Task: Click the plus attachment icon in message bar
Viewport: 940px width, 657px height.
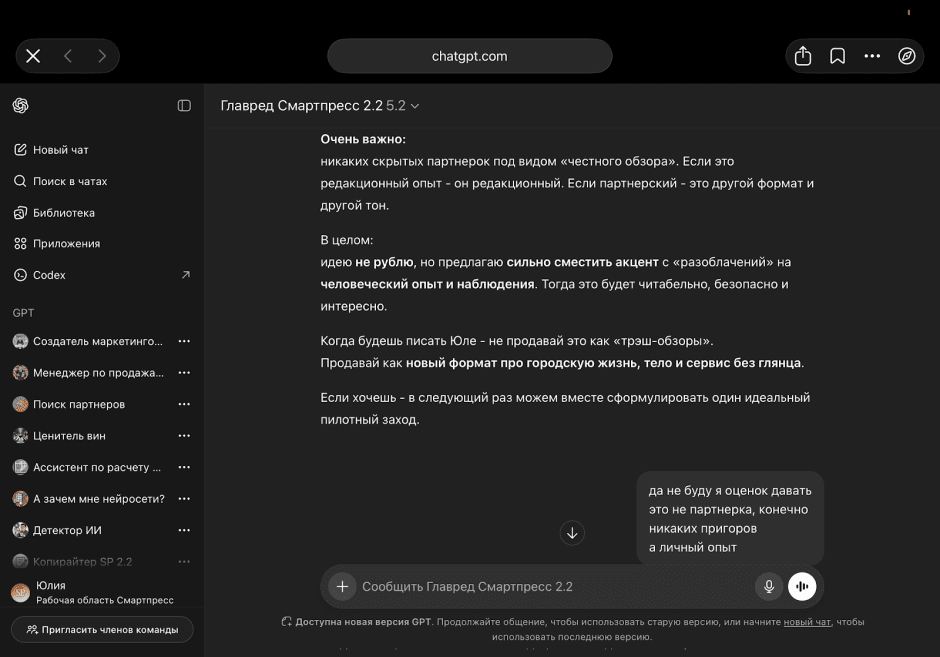Action: (343, 586)
